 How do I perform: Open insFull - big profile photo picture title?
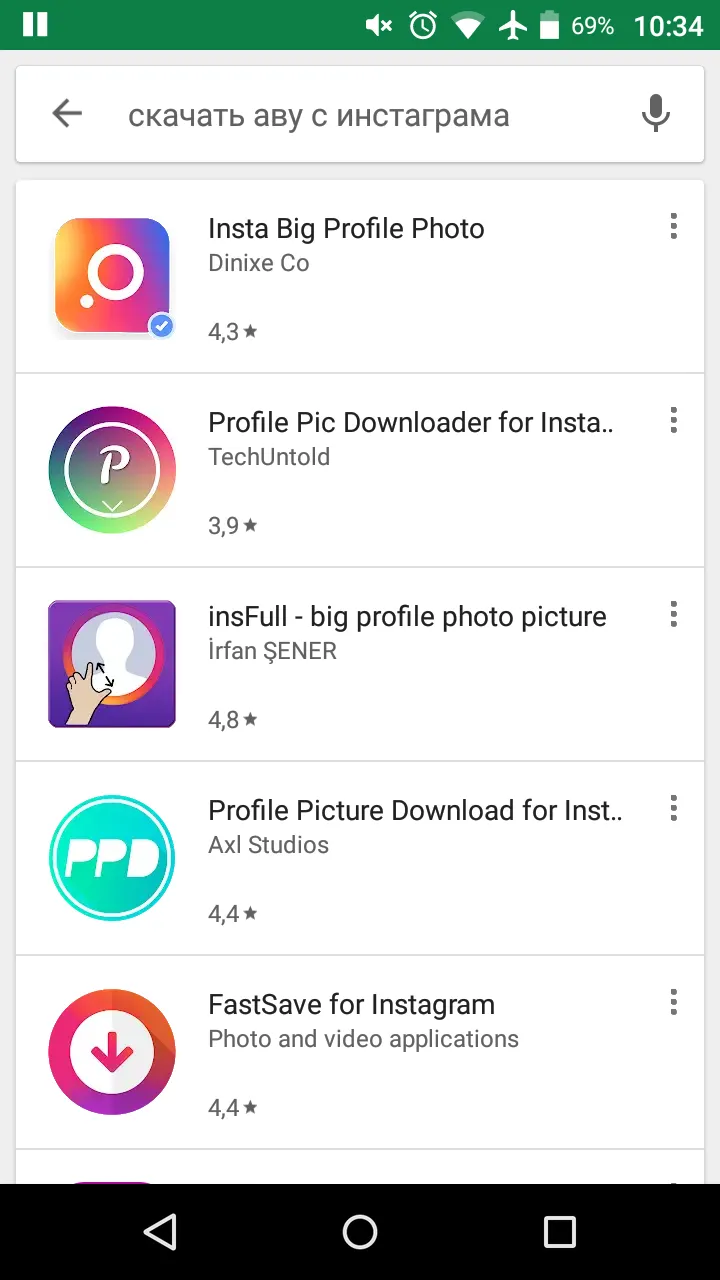click(407, 617)
